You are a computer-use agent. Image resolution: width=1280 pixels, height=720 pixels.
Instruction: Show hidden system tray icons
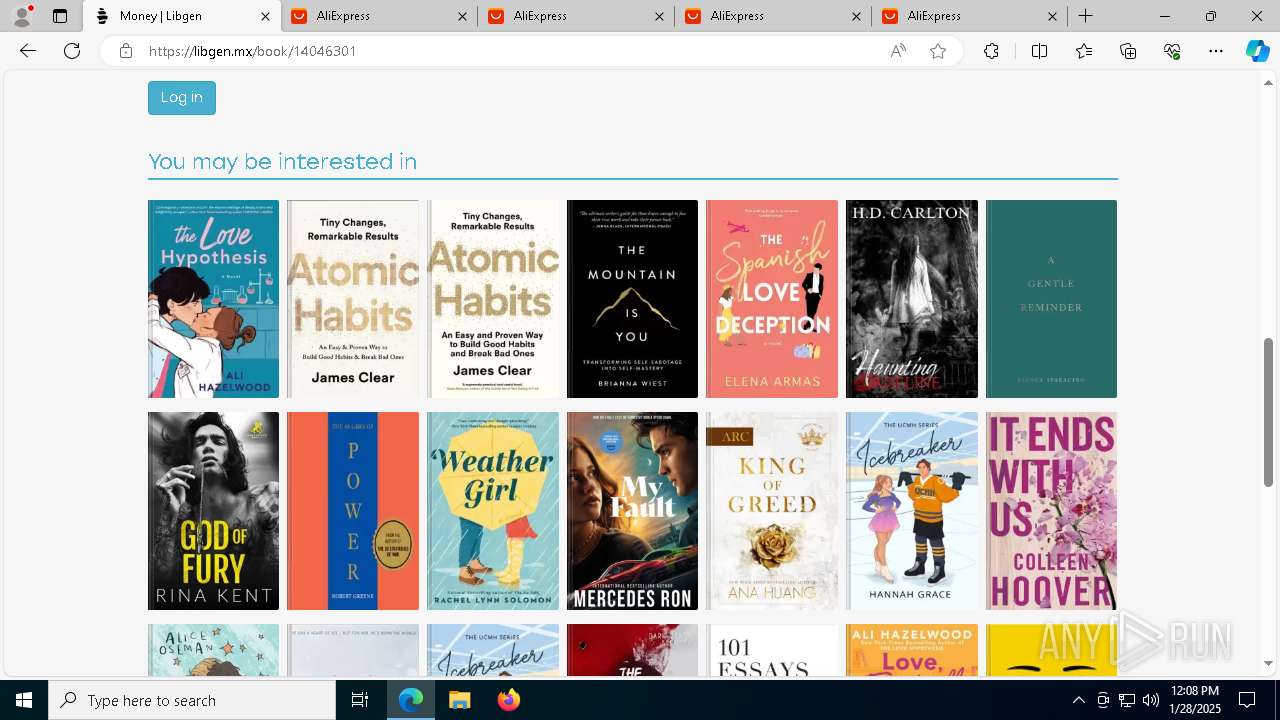pyautogui.click(x=1078, y=700)
